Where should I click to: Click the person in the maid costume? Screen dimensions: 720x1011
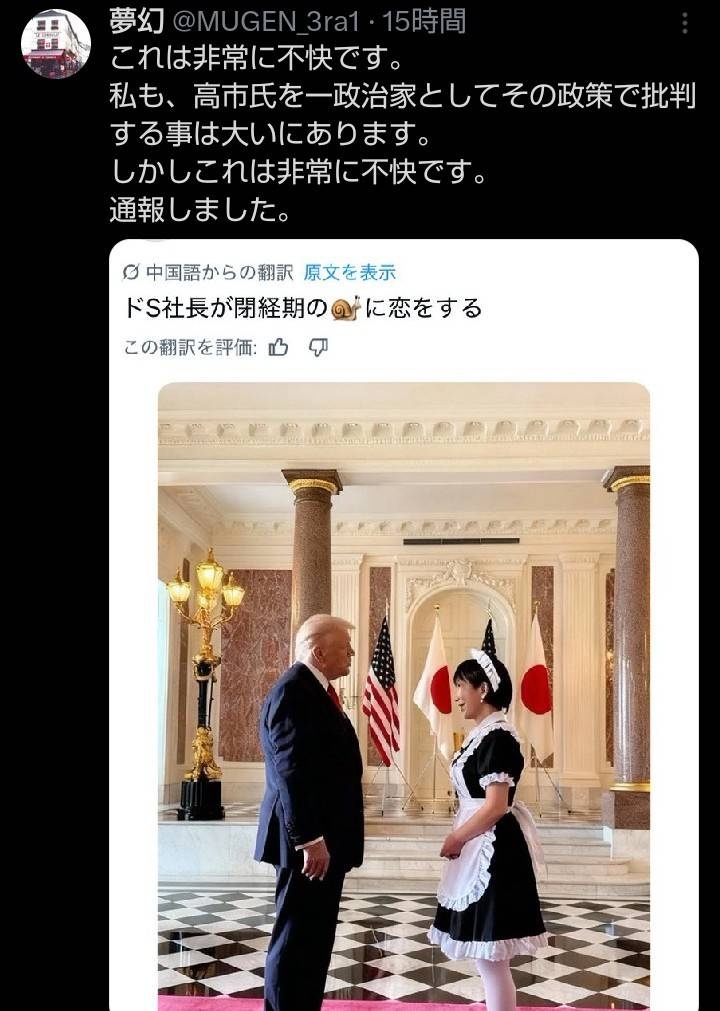tap(487, 825)
